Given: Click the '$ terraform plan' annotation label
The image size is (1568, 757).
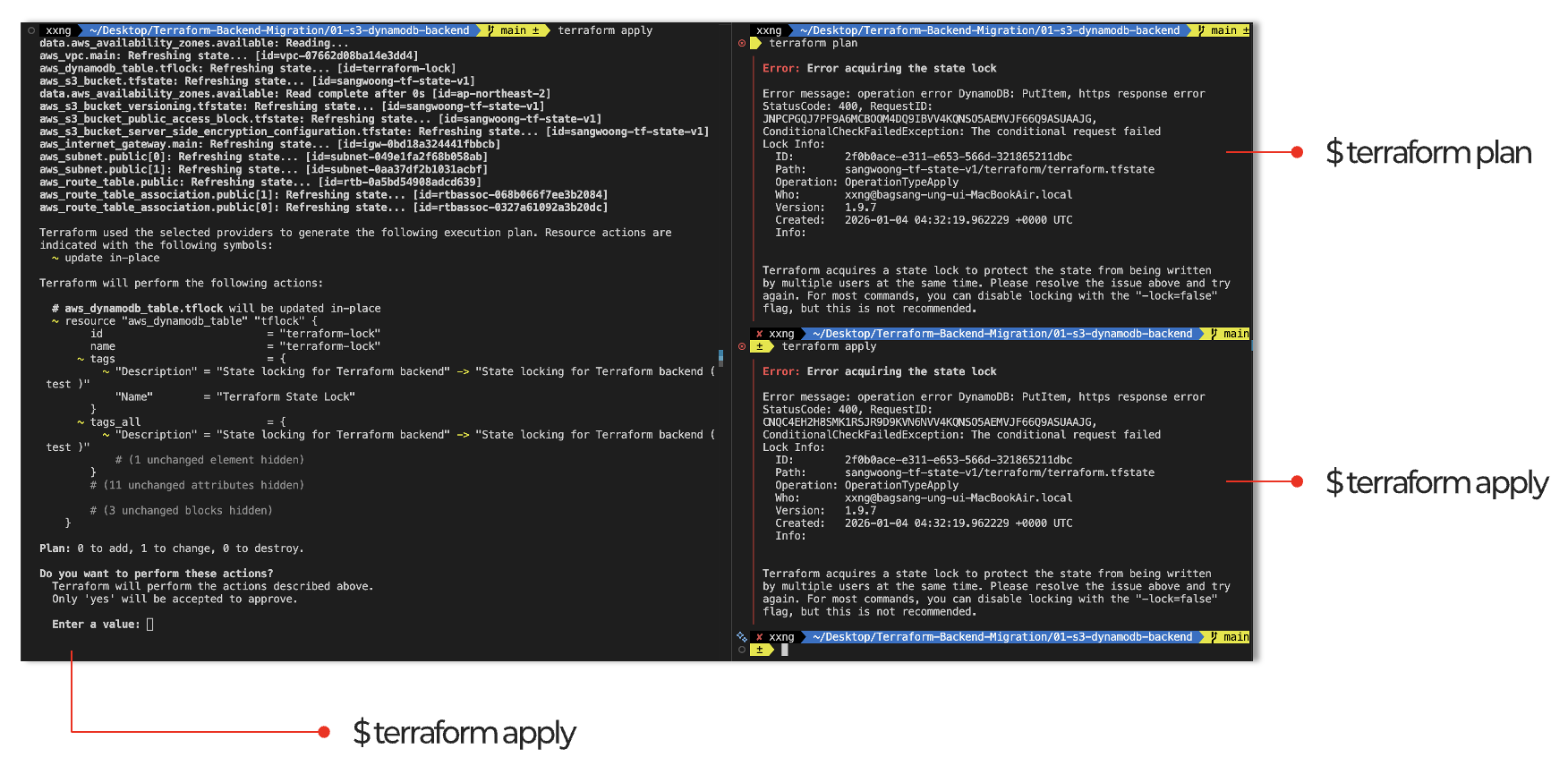Looking at the screenshot, I should tap(1428, 153).
